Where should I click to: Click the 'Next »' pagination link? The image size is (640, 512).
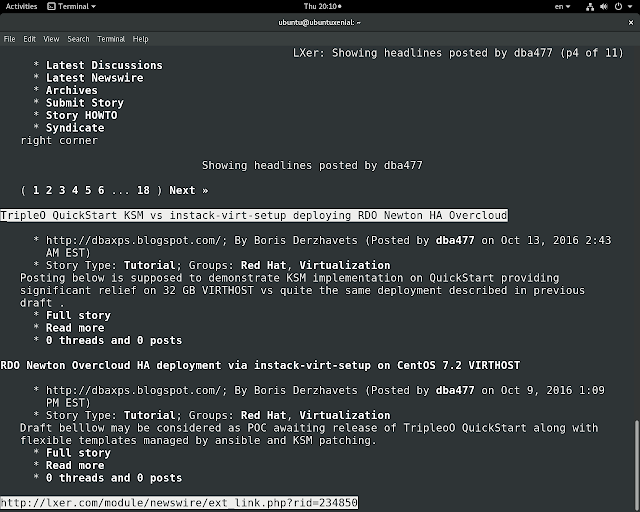pyautogui.click(x=189, y=190)
